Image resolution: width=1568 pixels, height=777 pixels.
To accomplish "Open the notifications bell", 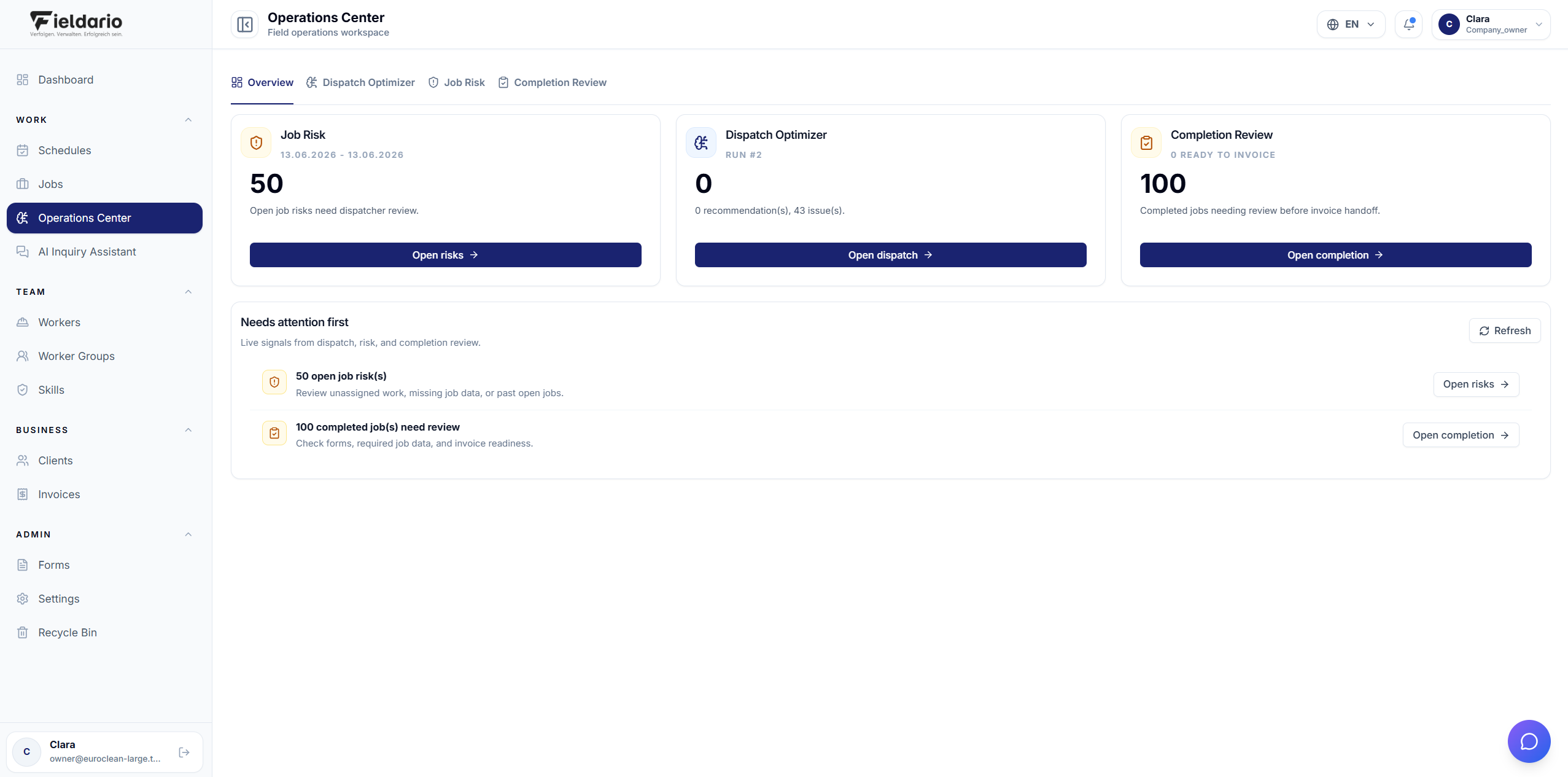I will 1408,25.
